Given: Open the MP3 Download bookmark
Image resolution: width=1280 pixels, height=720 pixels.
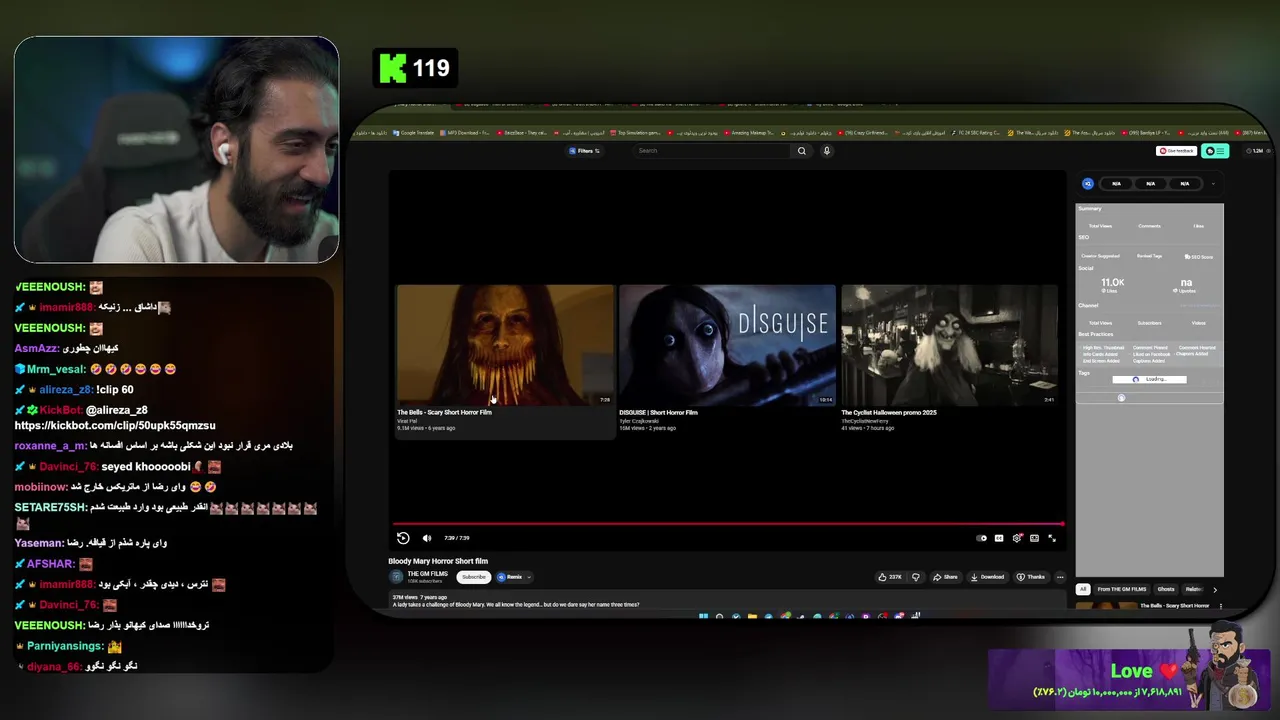Looking at the screenshot, I should pyautogui.click(x=465, y=132).
